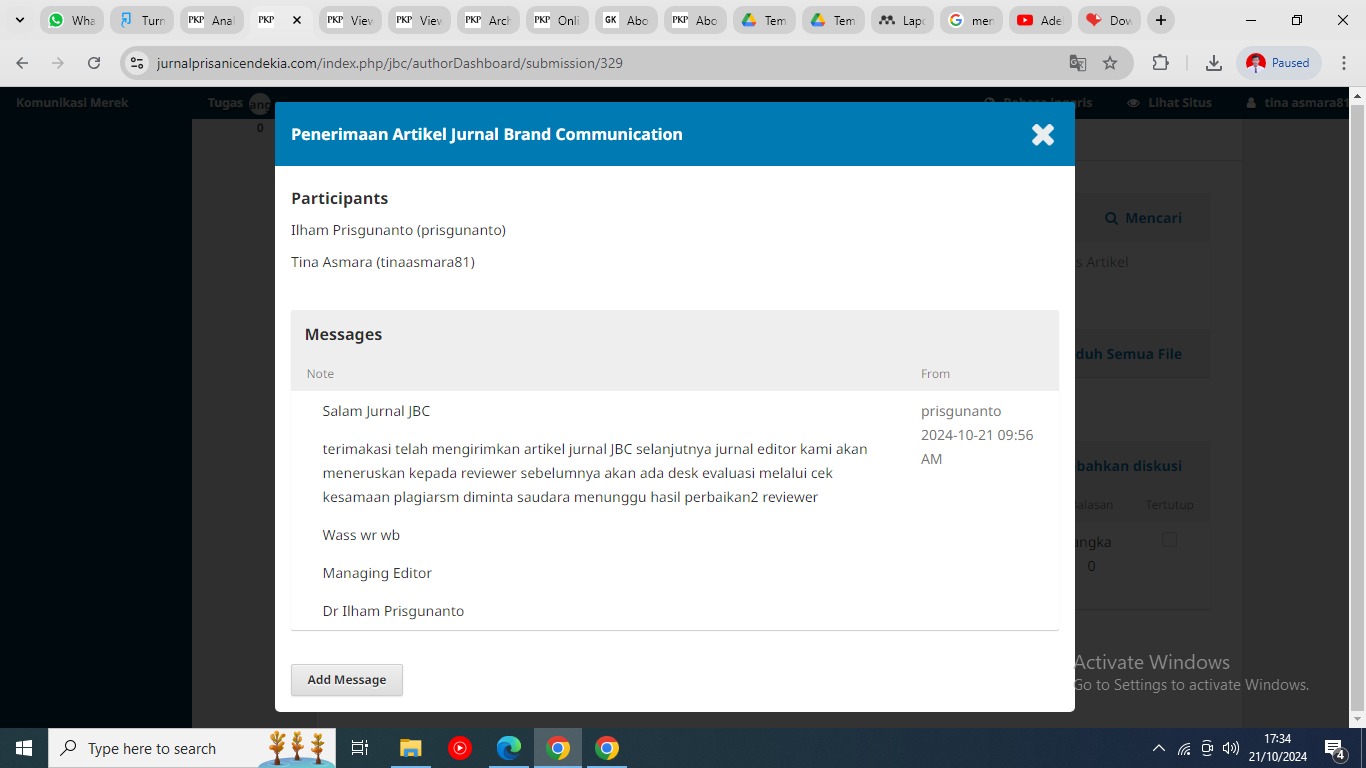Close the Penerimaan Artikel dialog with the X
Image resolution: width=1366 pixels, height=768 pixels.
coord(1043,135)
